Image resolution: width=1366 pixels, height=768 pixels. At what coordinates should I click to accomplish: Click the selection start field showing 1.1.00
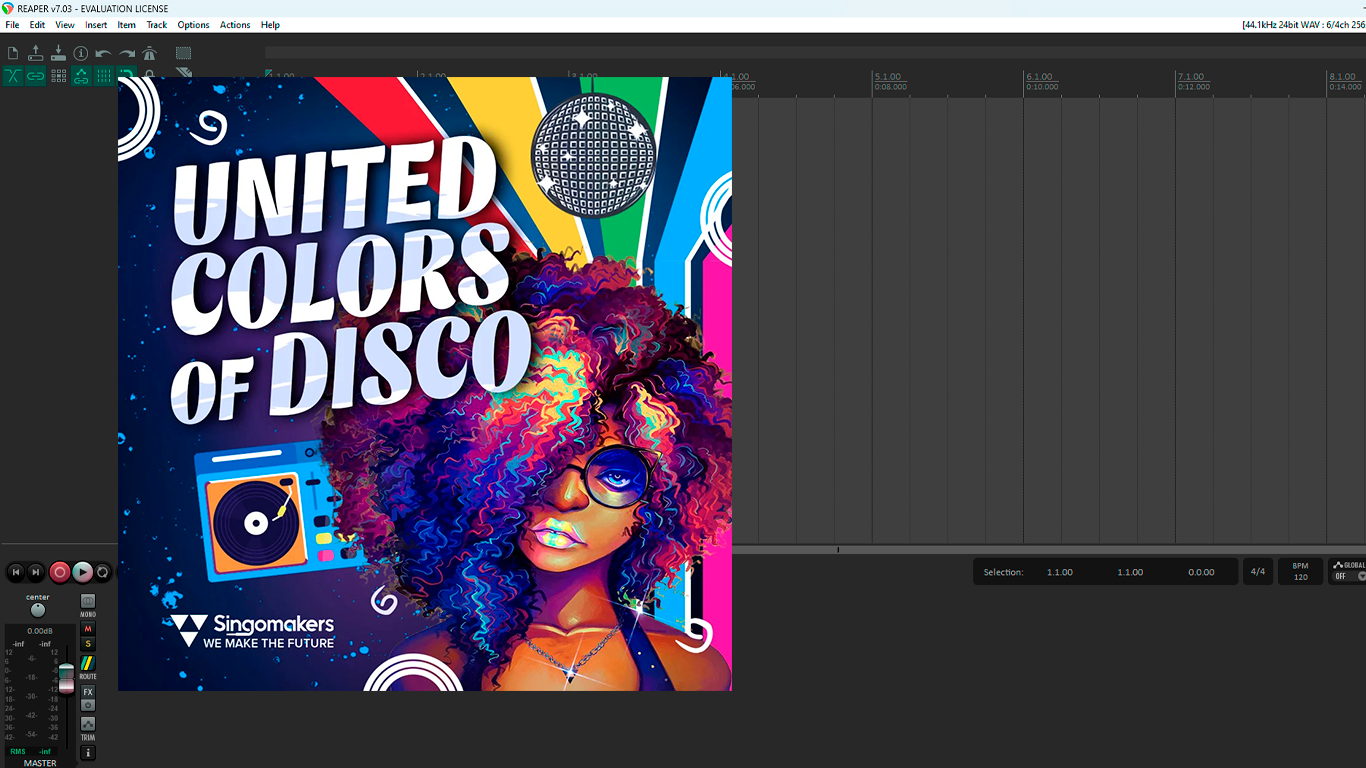1060,572
